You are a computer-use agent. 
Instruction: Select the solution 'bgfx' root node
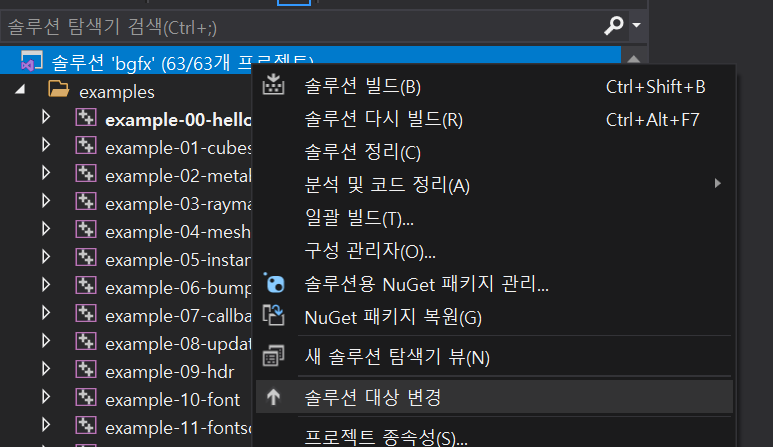311,61
